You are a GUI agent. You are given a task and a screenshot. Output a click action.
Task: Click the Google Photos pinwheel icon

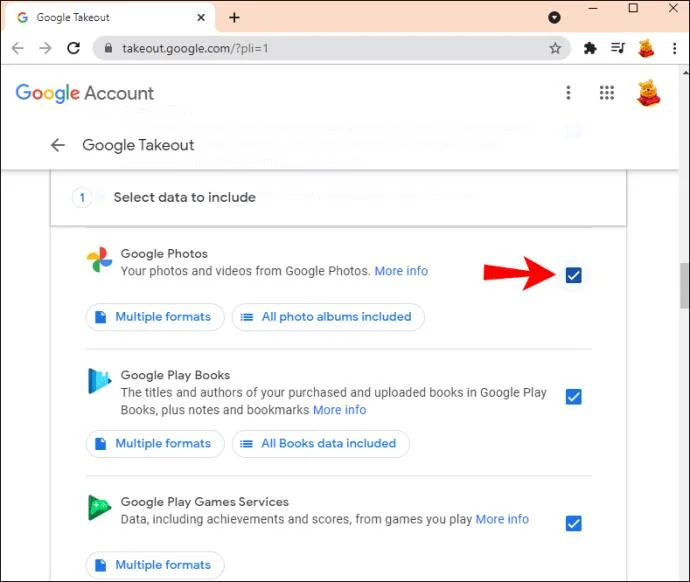coord(99,260)
